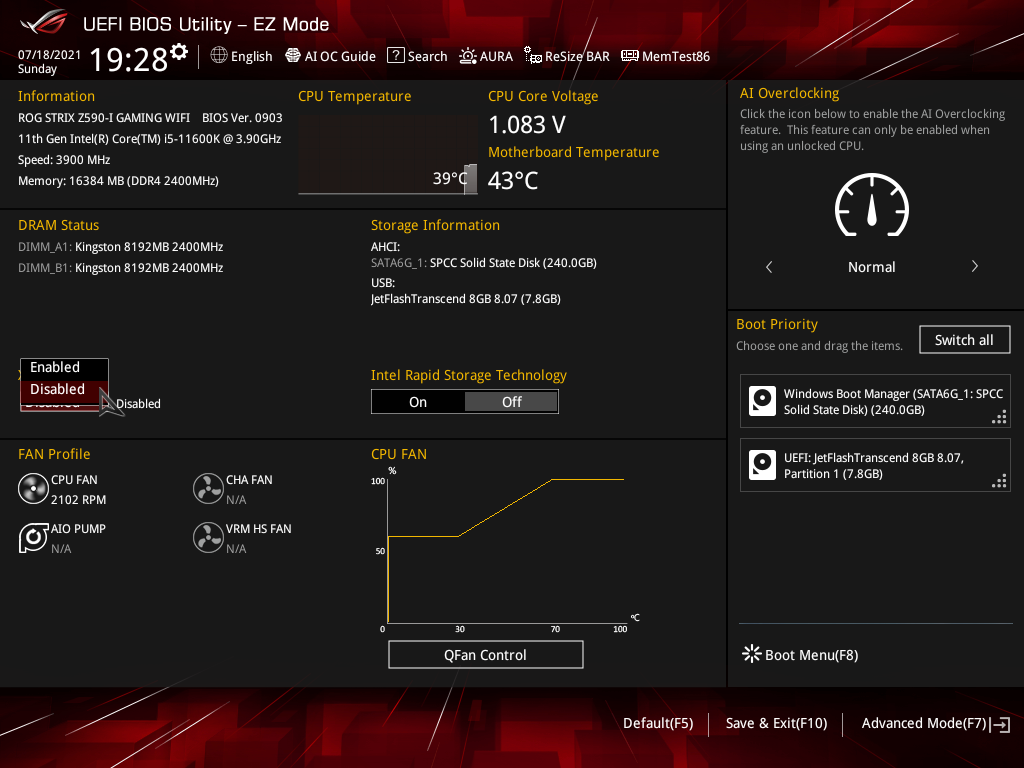The image size is (1024, 768).
Task: Select the Windows Boot Manager entry
Action: pyautogui.click(x=875, y=401)
